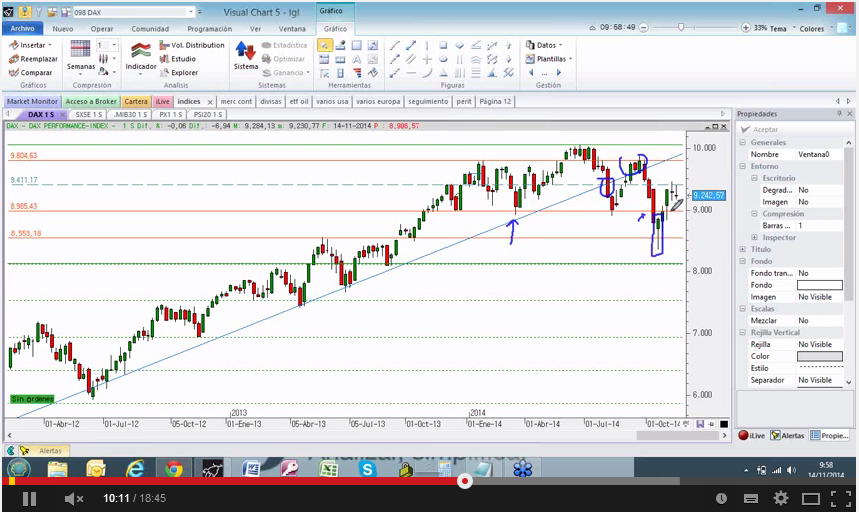The width and height of the screenshot is (859, 512).
Task: Collapse the Generales property group
Action: (x=743, y=142)
